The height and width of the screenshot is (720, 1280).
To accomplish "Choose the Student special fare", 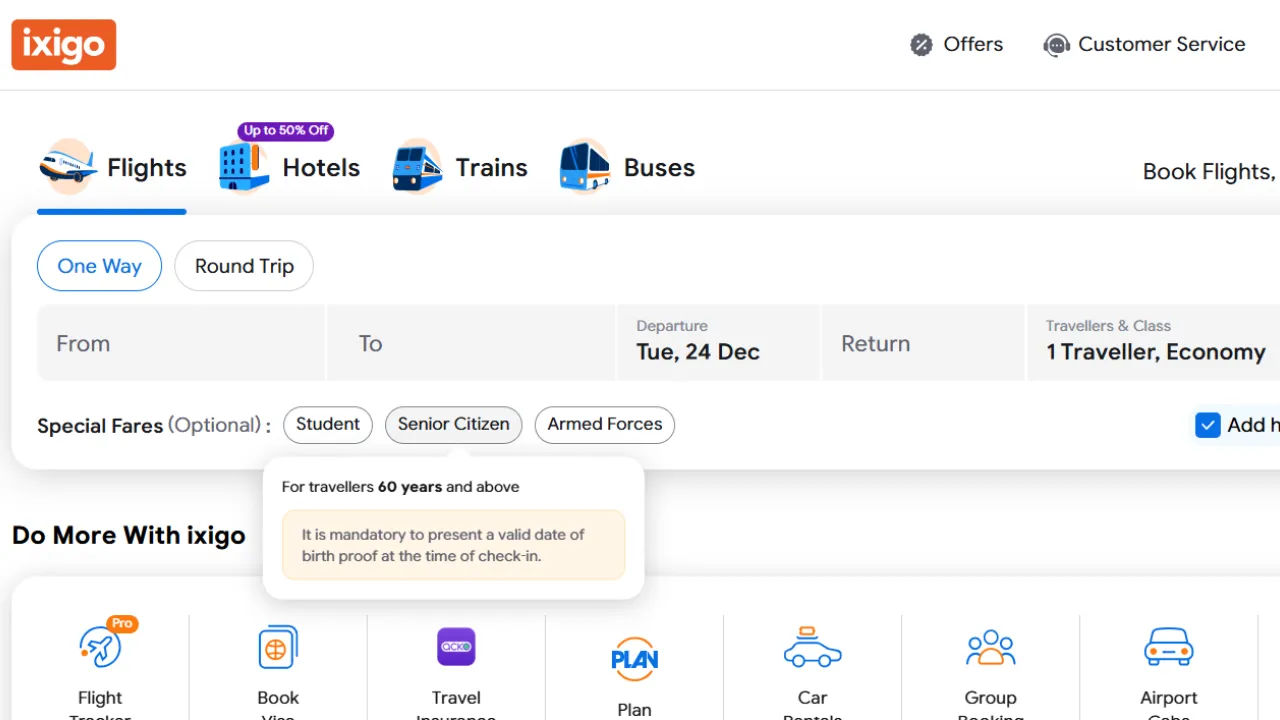I will coord(328,425).
